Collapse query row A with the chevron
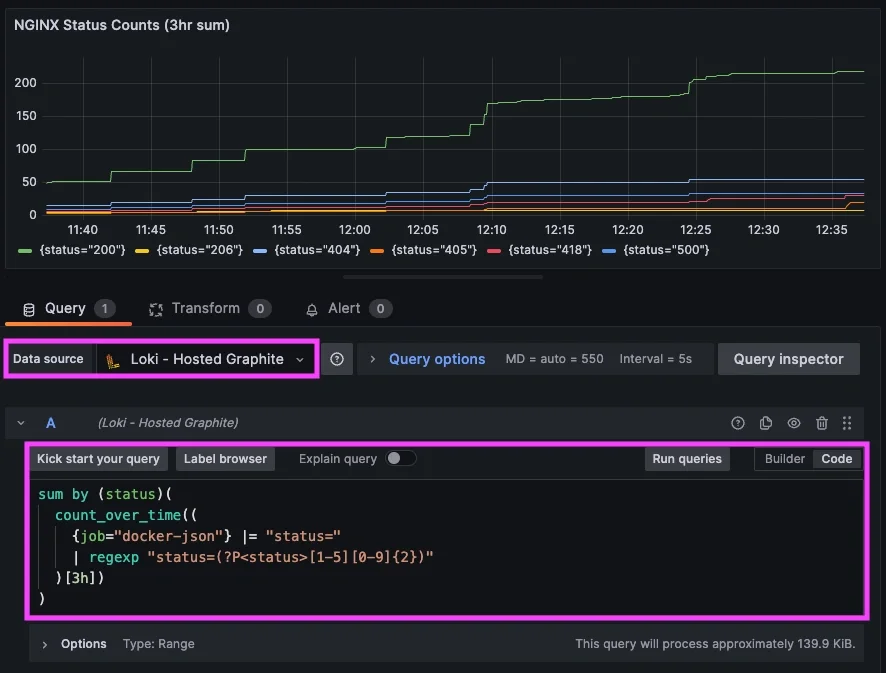 click(21, 423)
